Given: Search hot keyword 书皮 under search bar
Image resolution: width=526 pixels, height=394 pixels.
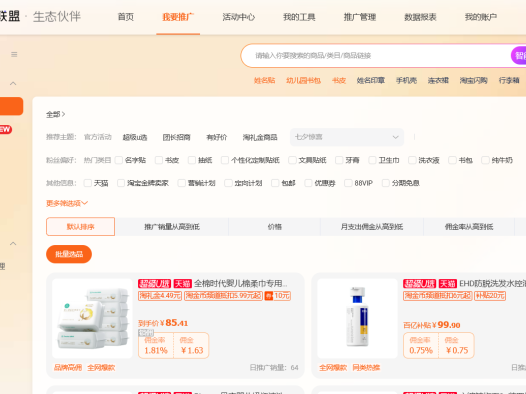Looking at the screenshot, I should pyautogui.click(x=339, y=80).
